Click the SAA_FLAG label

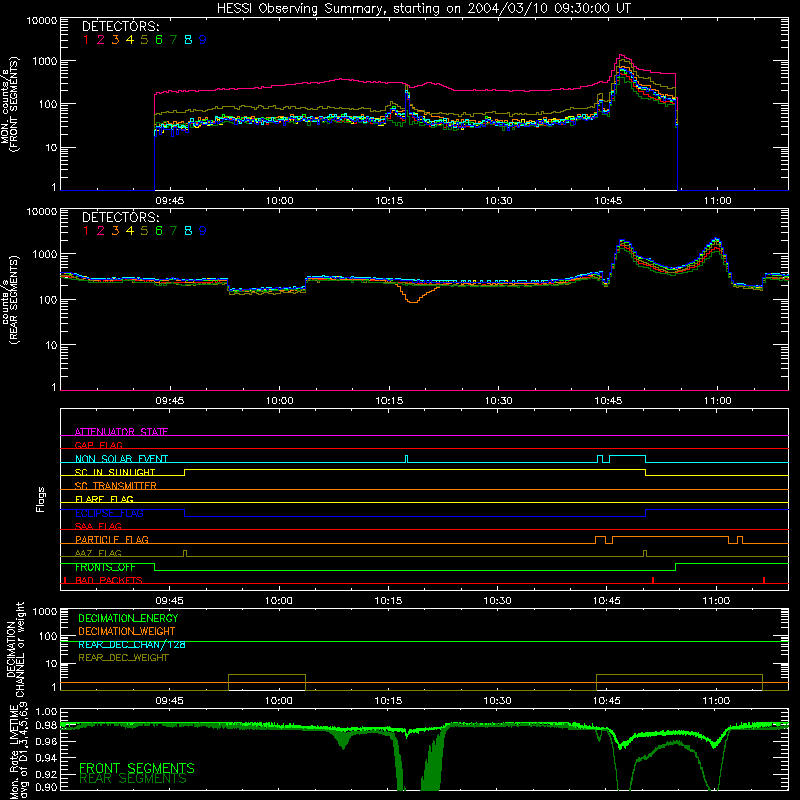coord(98,526)
